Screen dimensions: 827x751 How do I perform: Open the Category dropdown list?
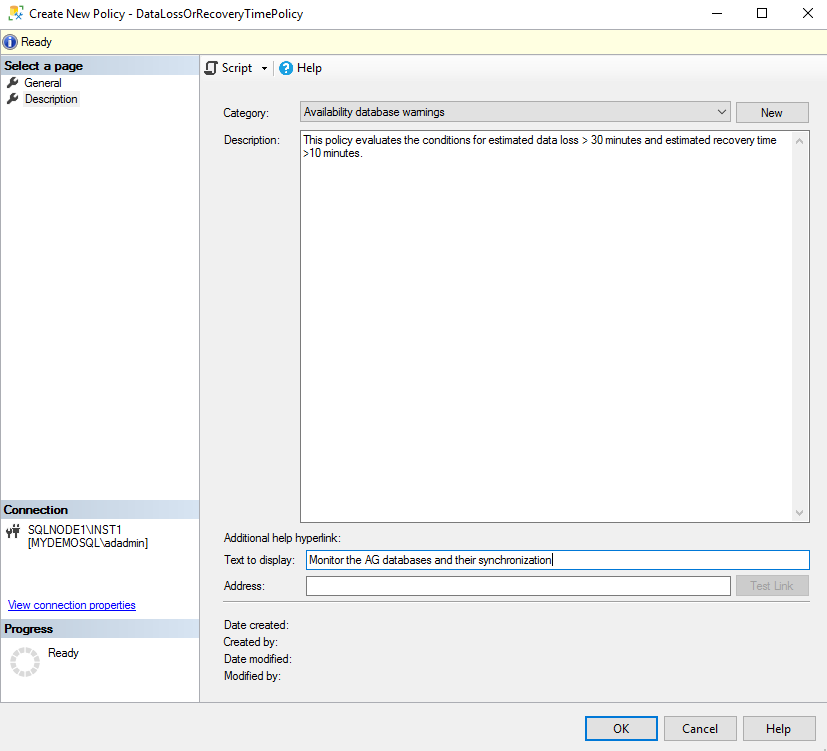tap(723, 112)
